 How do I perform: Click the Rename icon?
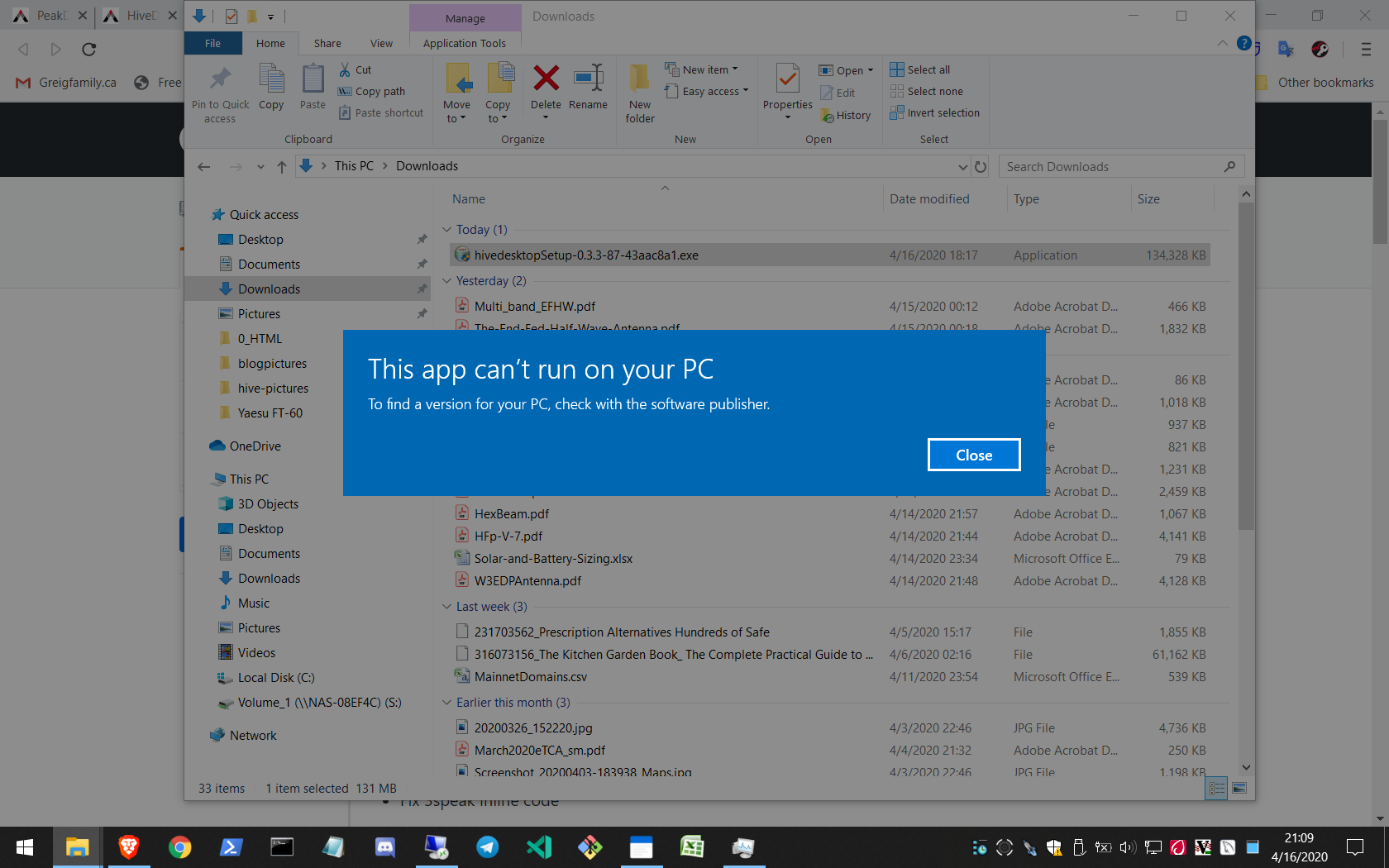click(x=588, y=79)
